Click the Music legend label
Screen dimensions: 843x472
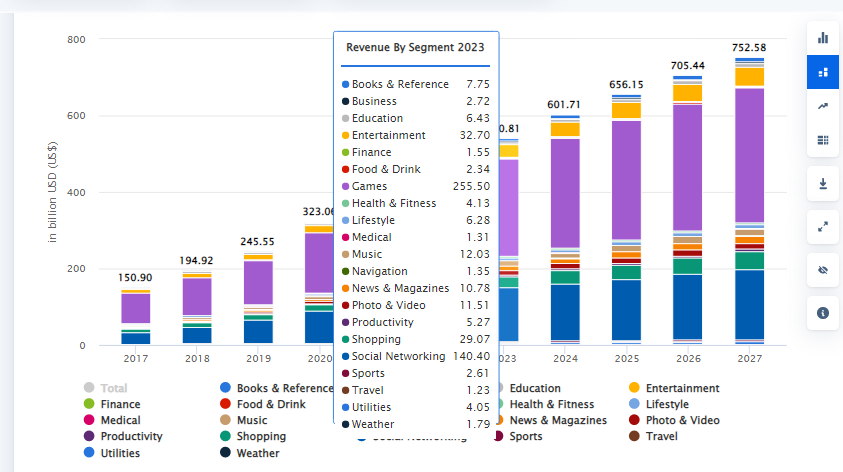pos(251,420)
